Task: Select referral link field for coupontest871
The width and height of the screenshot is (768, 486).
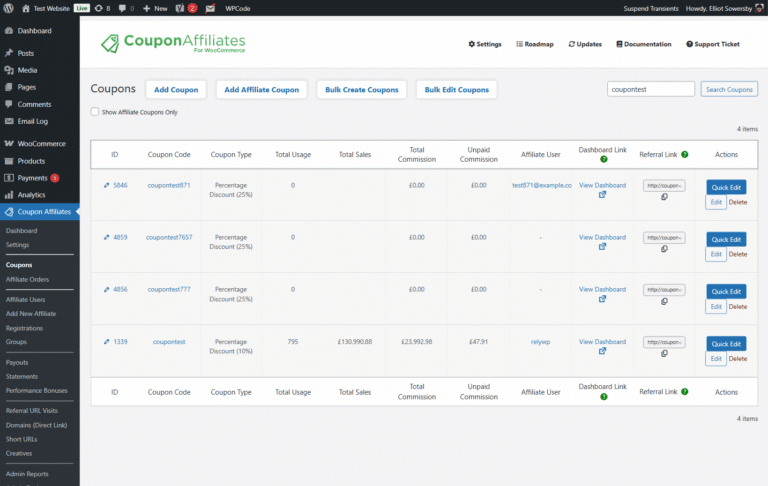Action: (664, 186)
